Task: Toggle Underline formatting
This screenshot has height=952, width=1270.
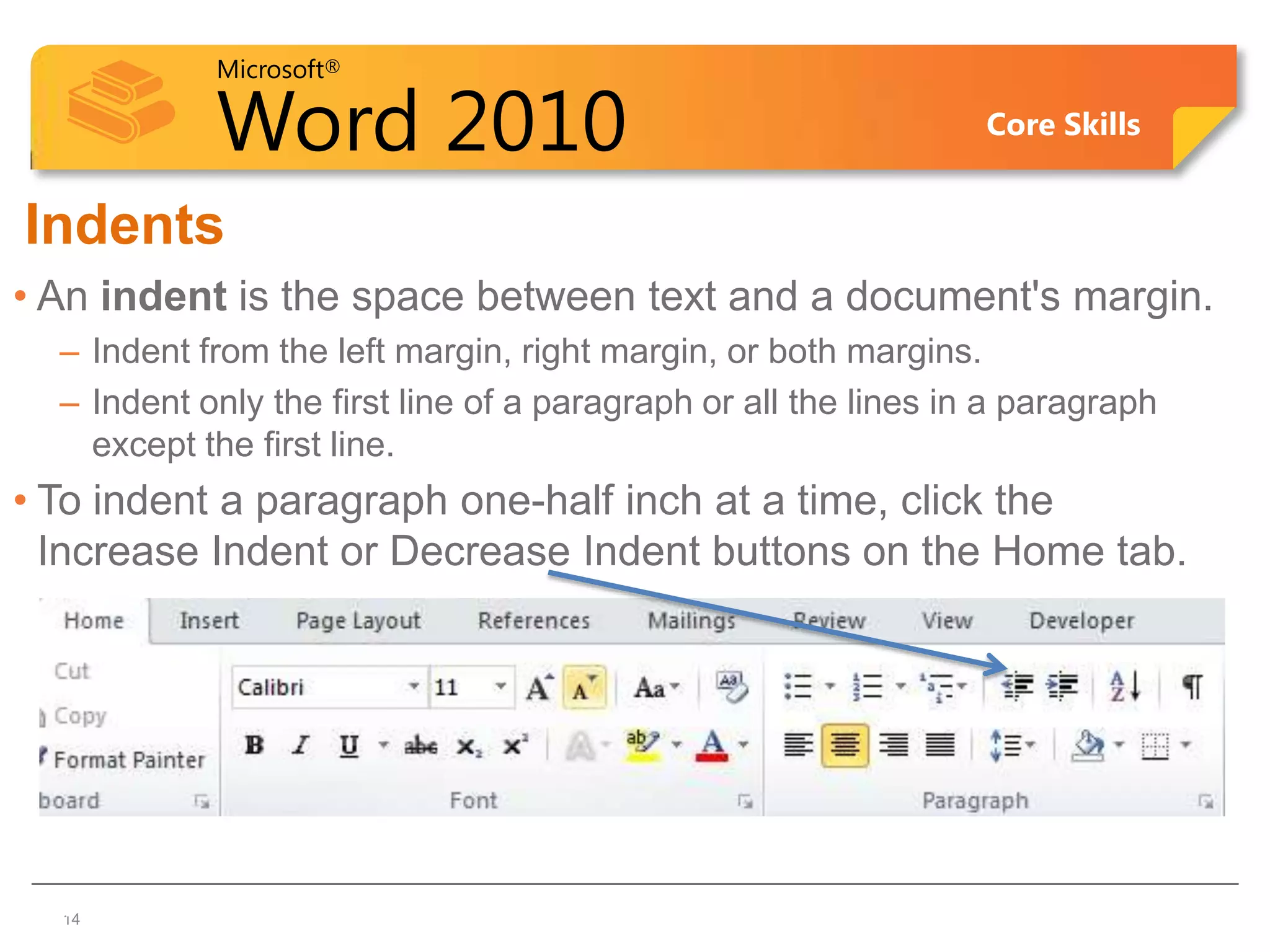Action: click(x=349, y=745)
